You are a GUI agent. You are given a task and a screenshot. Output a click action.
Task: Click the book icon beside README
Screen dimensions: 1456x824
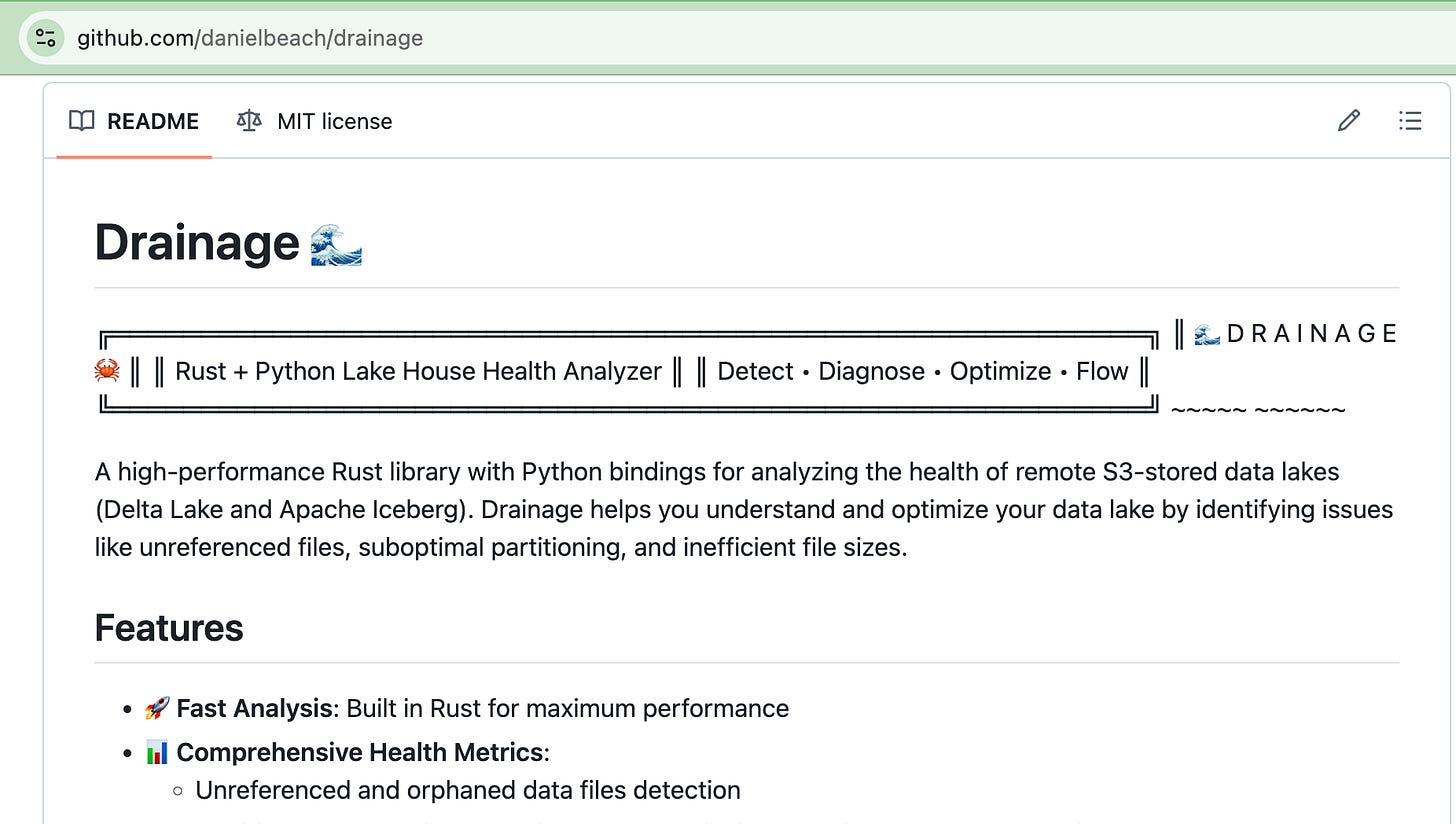82,121
